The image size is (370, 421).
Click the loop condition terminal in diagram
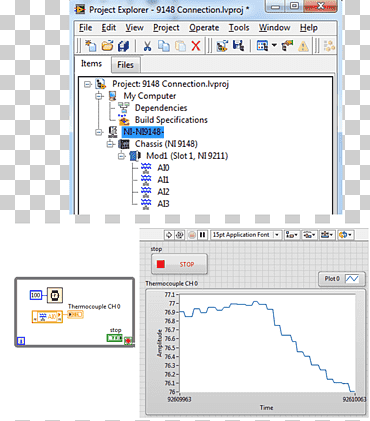tap(128, 341)
